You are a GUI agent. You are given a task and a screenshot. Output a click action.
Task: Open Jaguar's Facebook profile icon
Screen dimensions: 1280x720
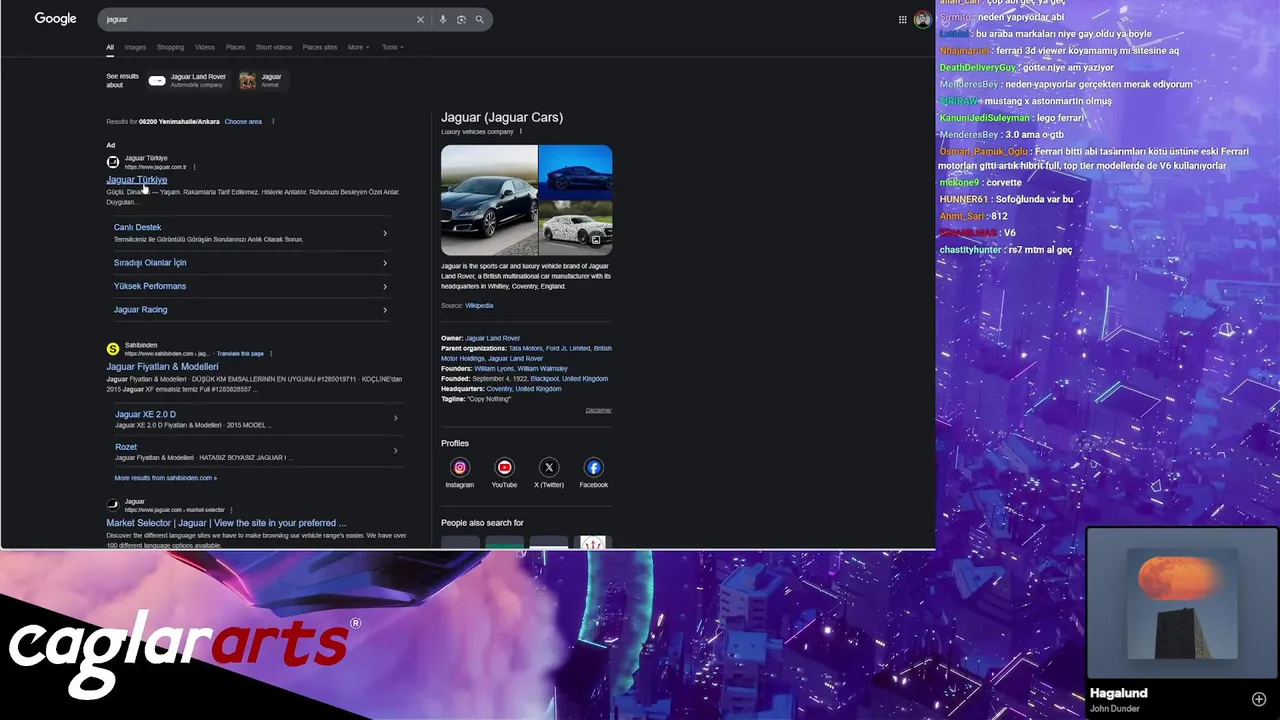pyautogui.click(x=593, y=467)
